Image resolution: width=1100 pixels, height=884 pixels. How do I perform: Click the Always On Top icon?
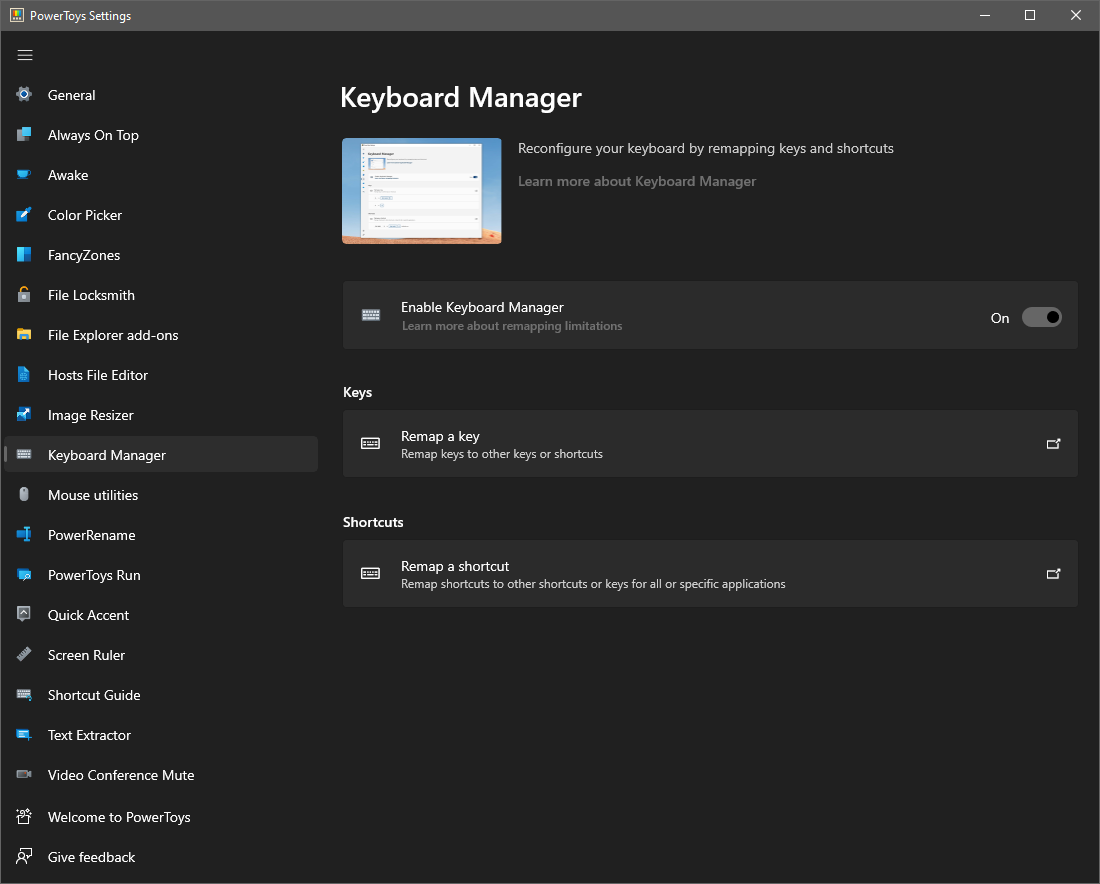(x=24, y=135)
